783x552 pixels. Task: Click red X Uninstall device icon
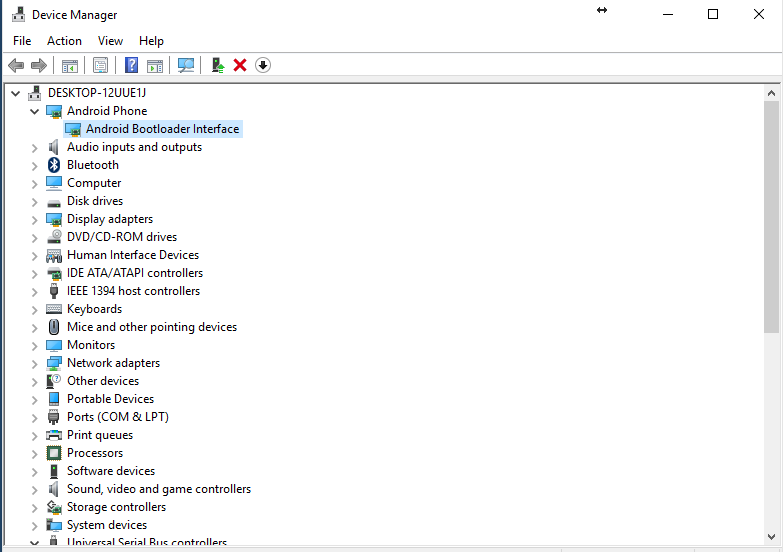(240, 65)
